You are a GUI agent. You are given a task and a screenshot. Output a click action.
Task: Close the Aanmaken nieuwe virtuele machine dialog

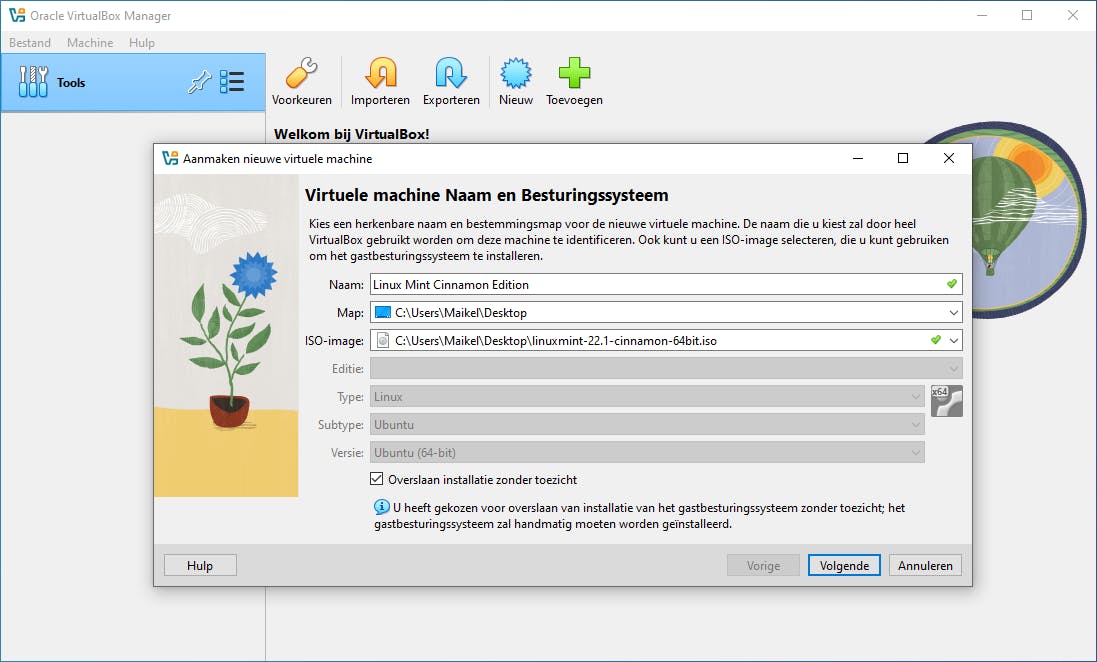pyautogui.click(x=949, y=158)
